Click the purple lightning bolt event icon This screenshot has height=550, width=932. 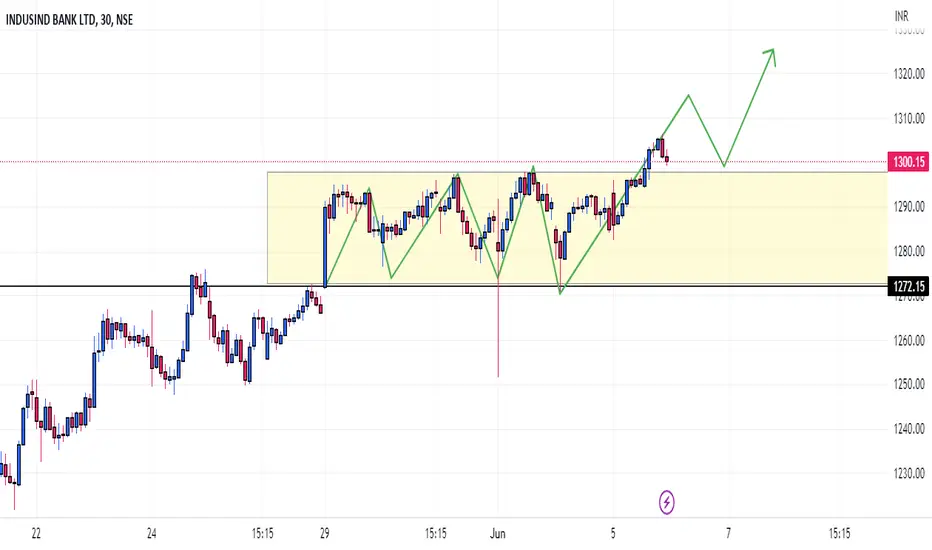point(666,502)
